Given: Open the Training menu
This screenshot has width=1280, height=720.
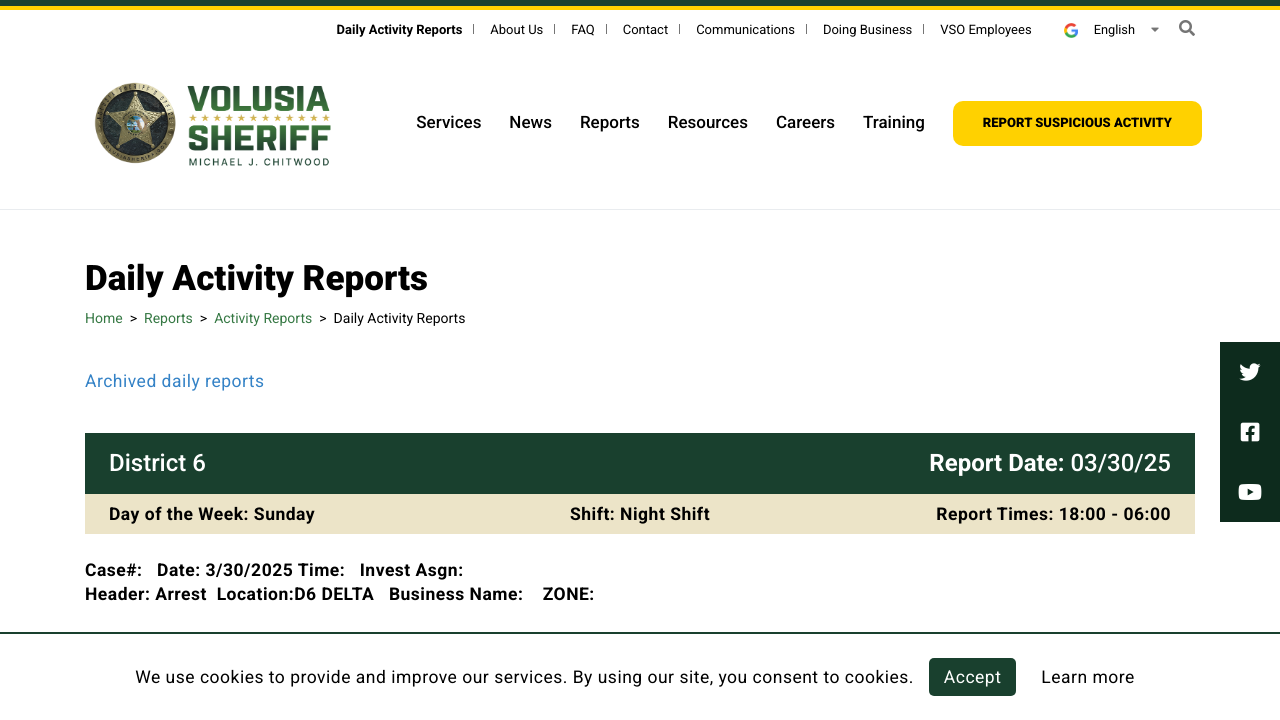Looking at the screenshot, I should pos(893,122).
